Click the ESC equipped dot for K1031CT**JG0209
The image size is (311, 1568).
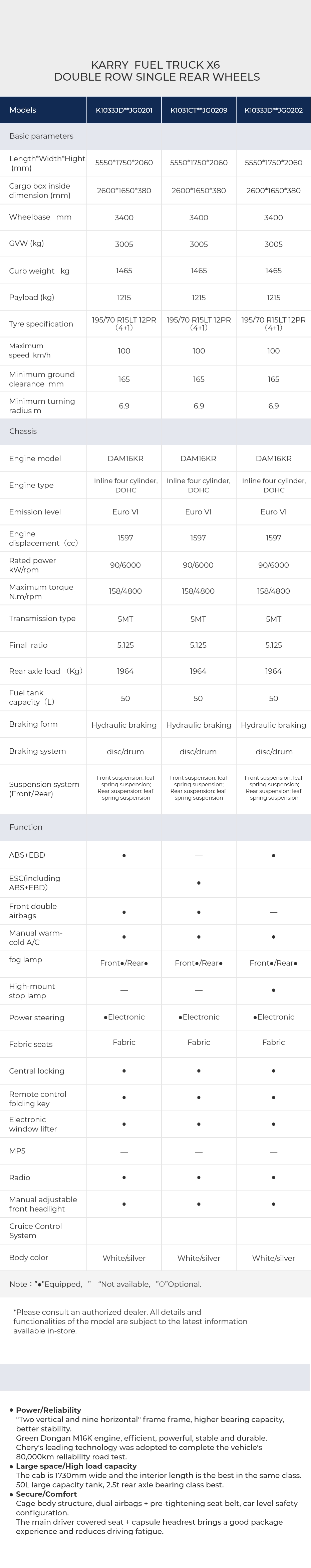pos(199,883)
